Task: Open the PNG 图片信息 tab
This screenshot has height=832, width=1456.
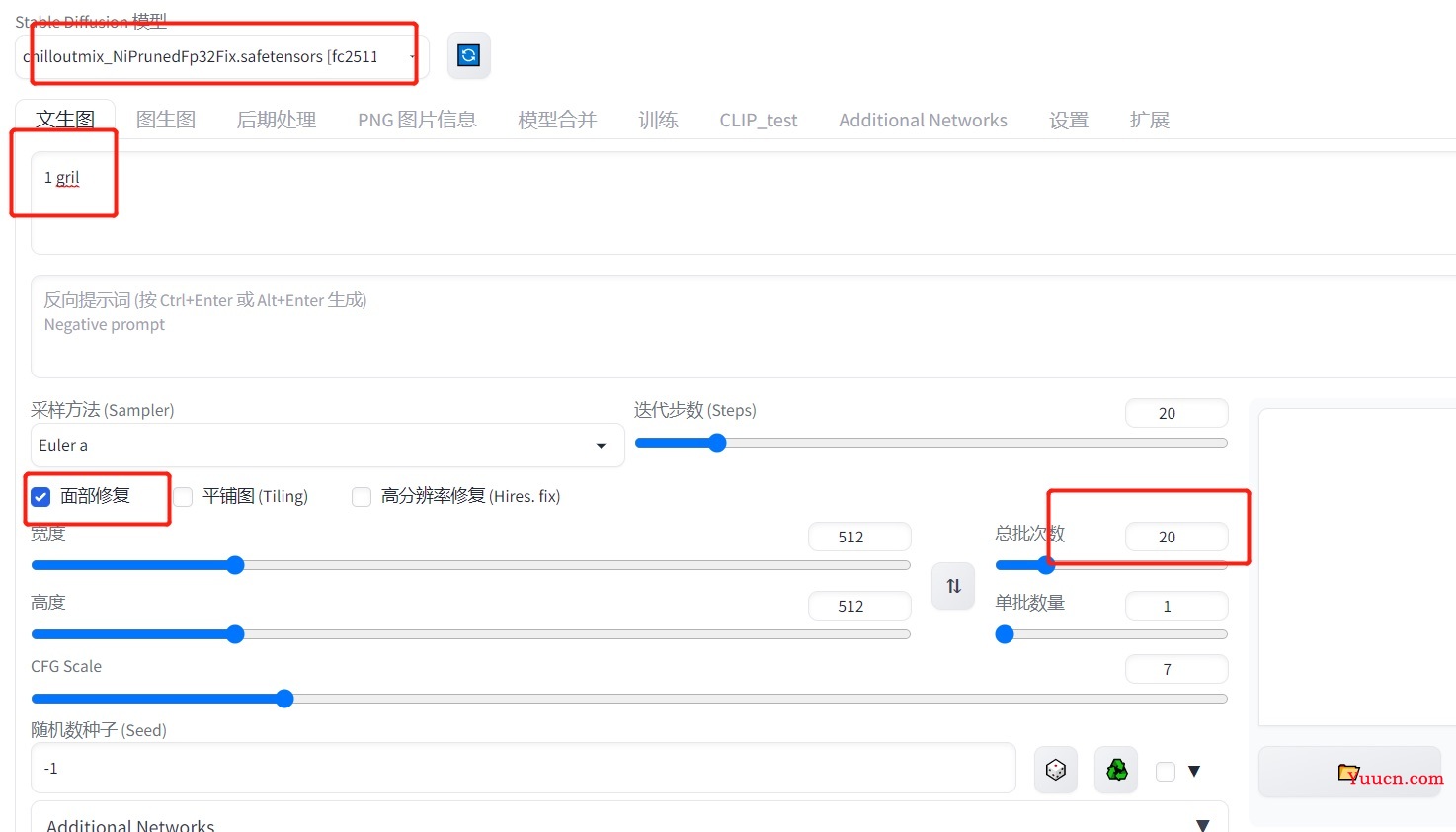Action: (417, 120)
